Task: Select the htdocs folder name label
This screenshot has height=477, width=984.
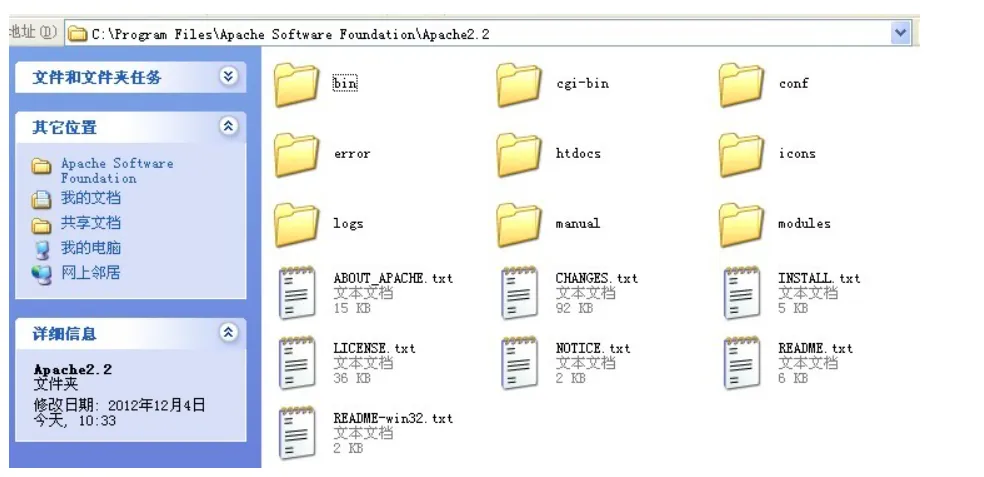Action: click(x=578, y=154)
